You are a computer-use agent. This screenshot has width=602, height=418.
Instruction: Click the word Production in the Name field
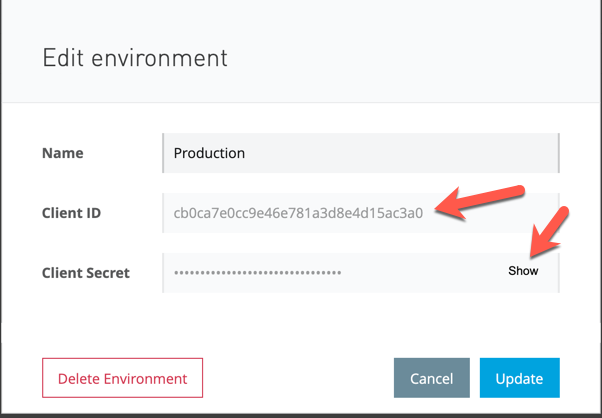click(x=209, y=154)
